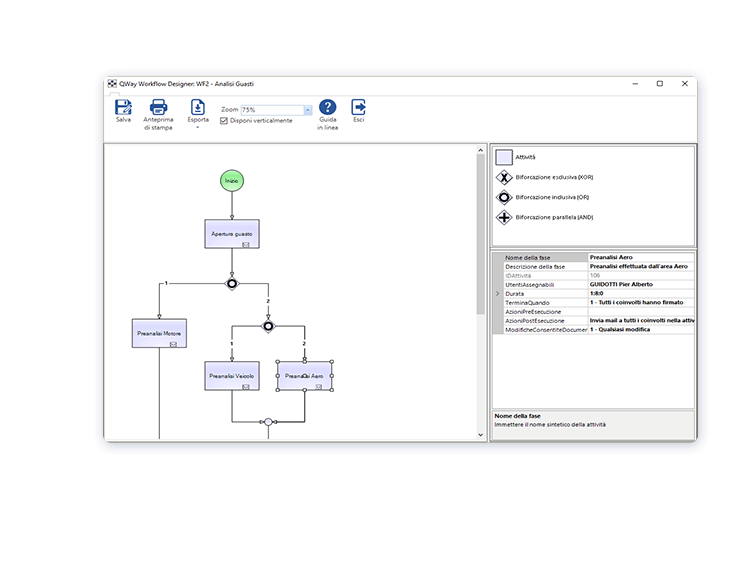Screen dimensions: 750x575
Task: Click envelope icon in Preanalisi Aero
Action: click(x=319, y=387)
